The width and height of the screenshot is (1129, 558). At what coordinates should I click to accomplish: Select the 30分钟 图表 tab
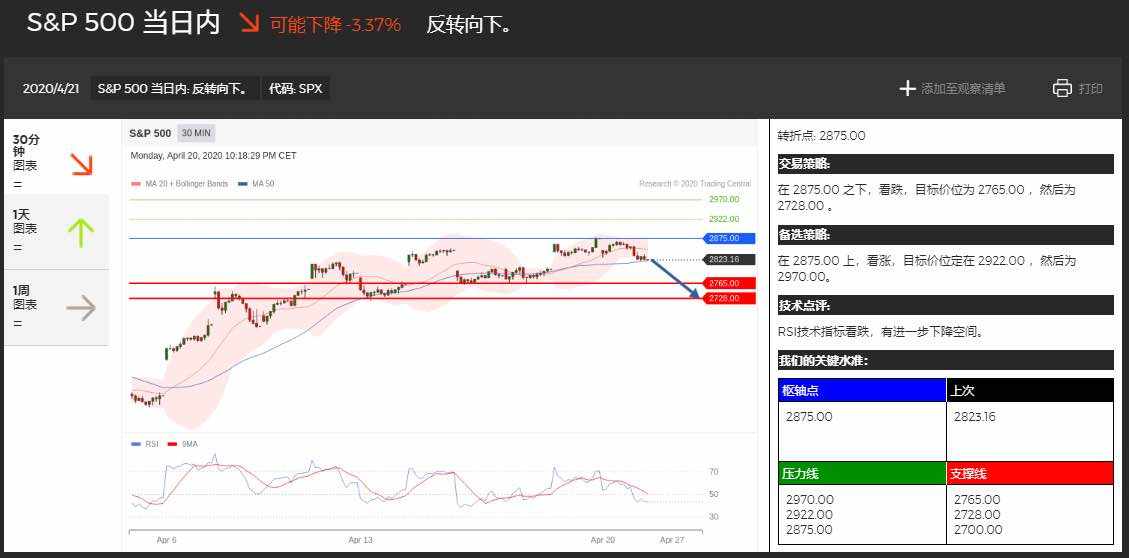click(x=56, y=158)
